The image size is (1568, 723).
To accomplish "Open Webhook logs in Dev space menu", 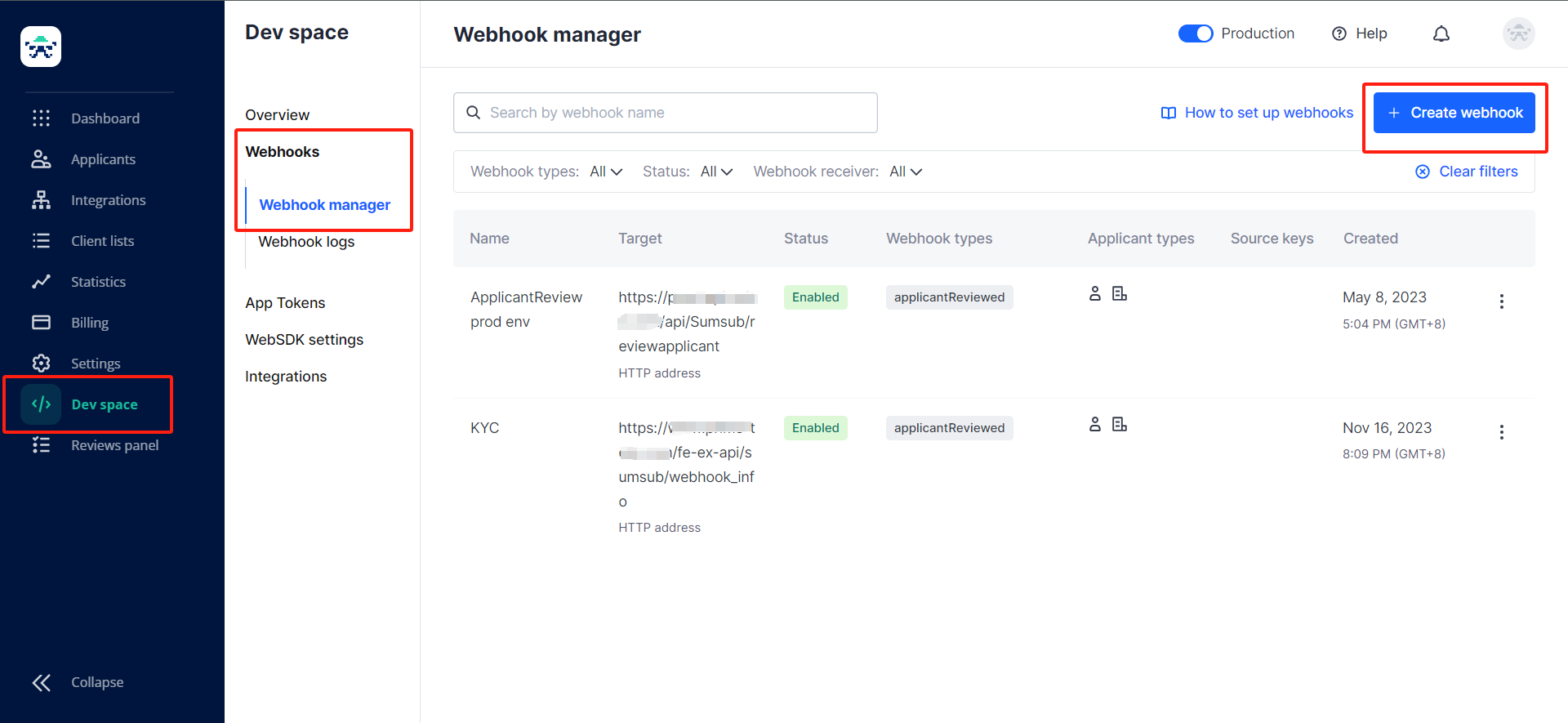I will tap(306, 242).
